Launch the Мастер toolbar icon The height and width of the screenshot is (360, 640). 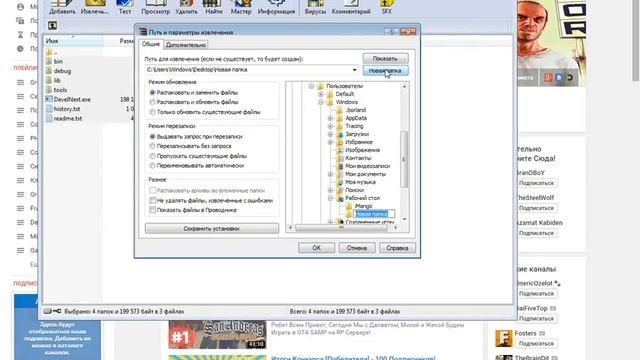click(241, 4)
